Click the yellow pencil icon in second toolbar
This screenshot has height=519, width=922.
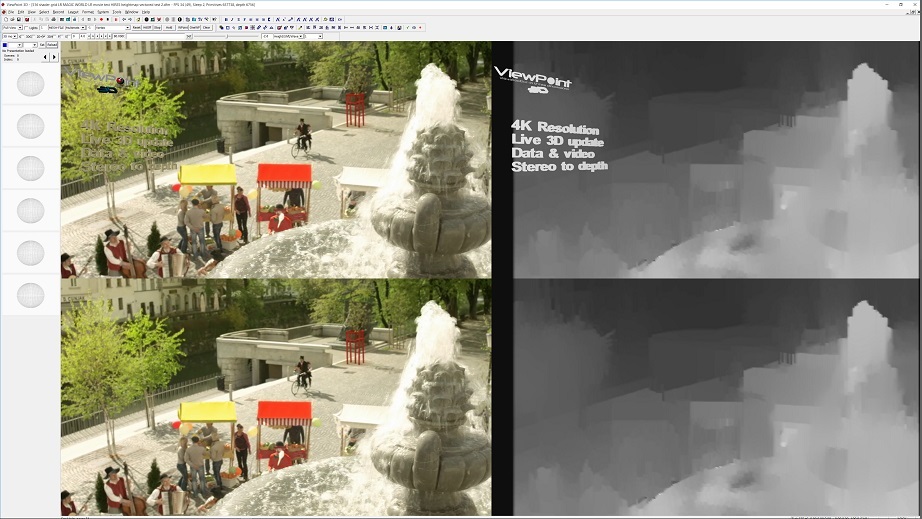pos(300,28)
